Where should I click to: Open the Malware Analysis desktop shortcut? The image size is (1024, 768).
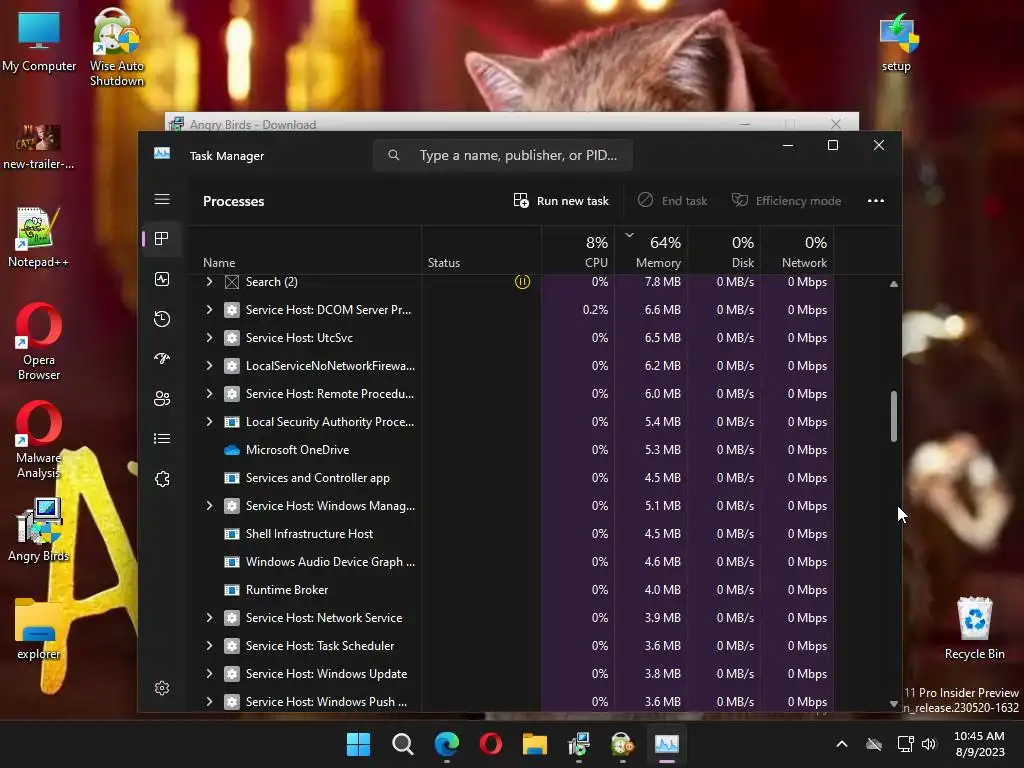pyautogui.click(x=39, y=440)
